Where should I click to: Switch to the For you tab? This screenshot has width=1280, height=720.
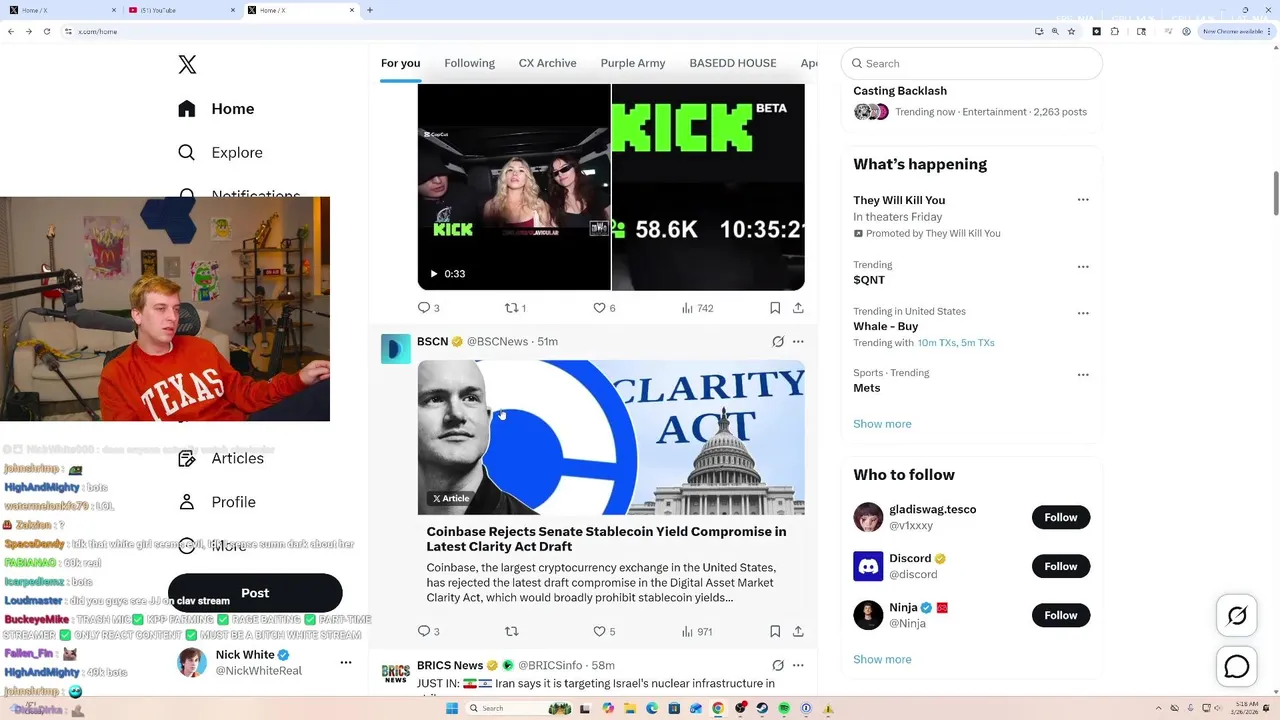(400, 63)
